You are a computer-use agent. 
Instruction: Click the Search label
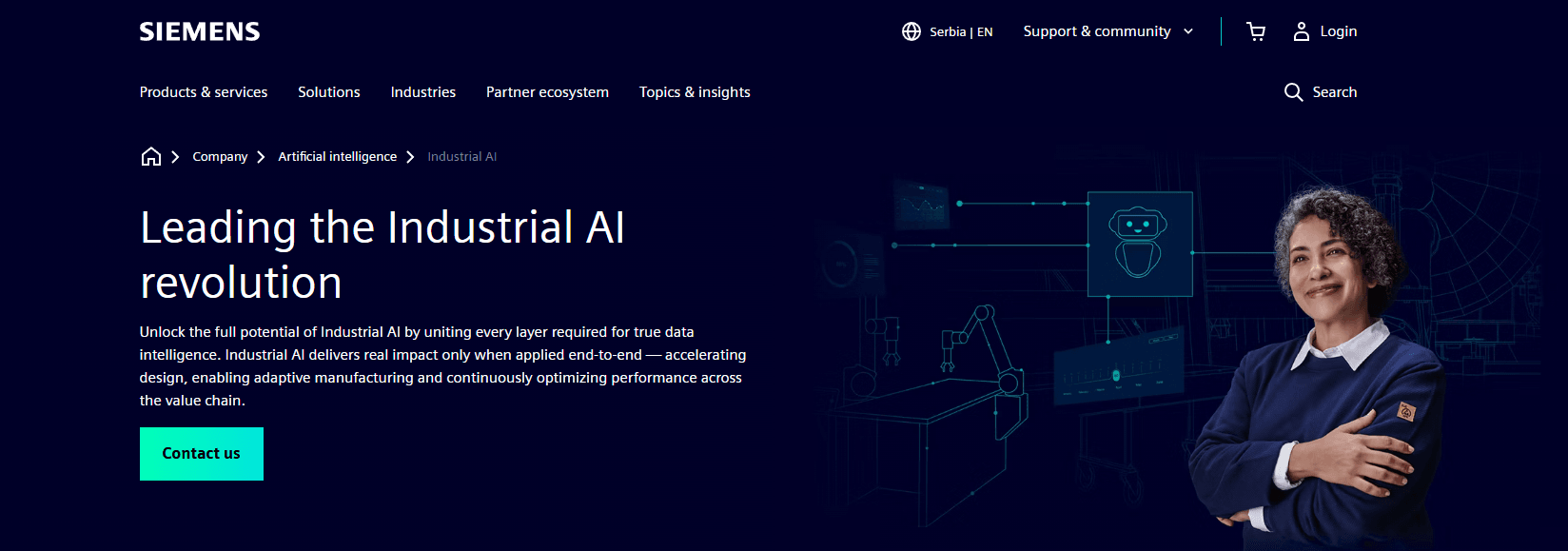pyautogui.click(x=1335, y=92)
